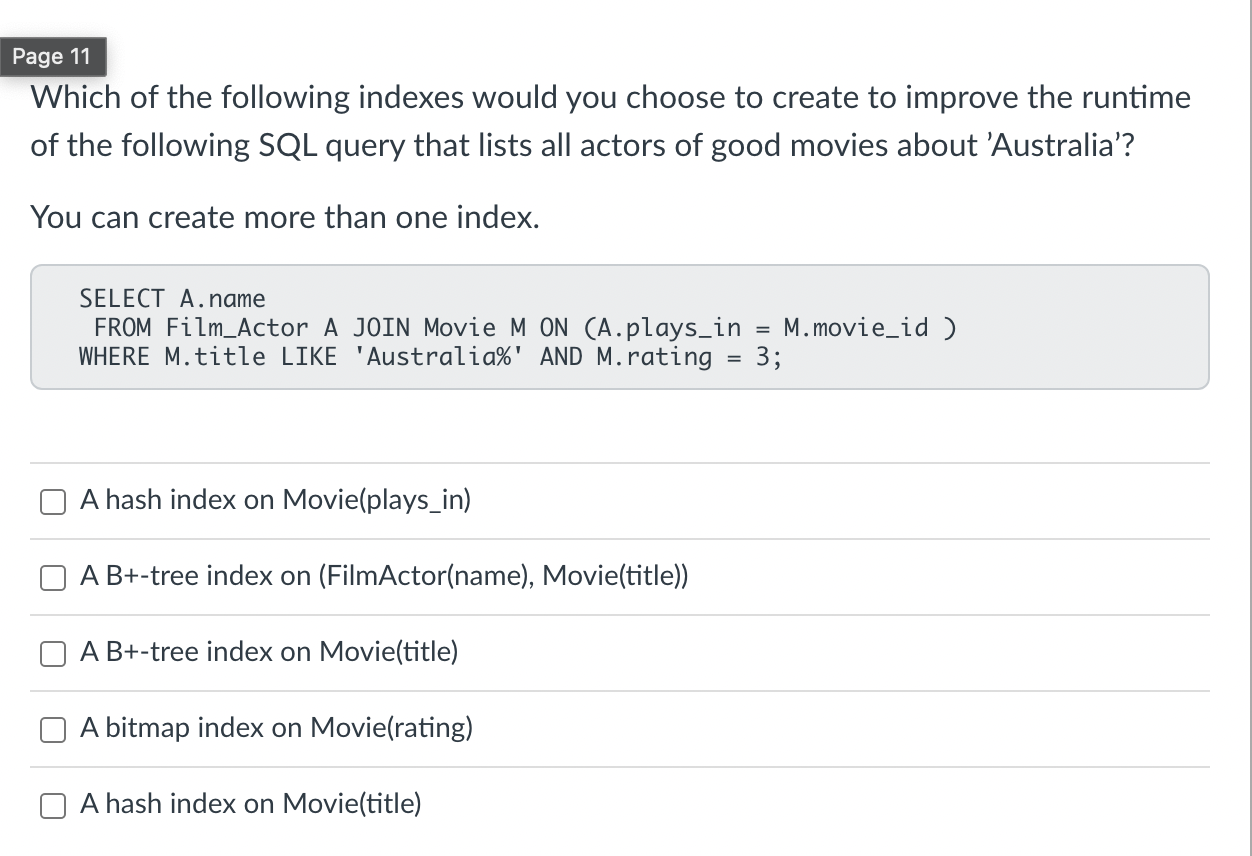This screenshot has width=1252, height=856.
Task: Click 'You can create more than one index.' text
Action: coord(285,217)
